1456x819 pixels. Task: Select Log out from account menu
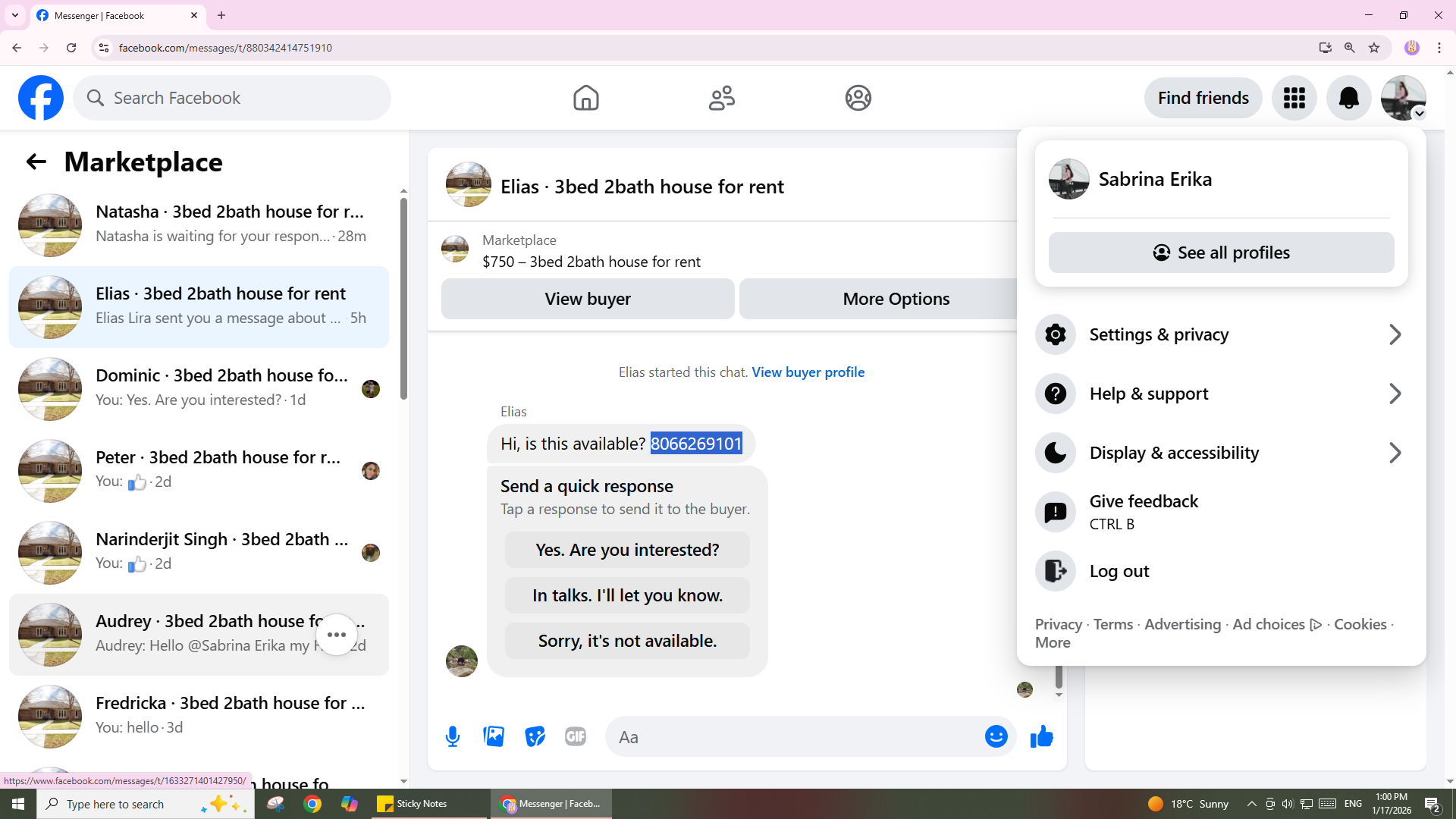click(x=1119, y=571)
